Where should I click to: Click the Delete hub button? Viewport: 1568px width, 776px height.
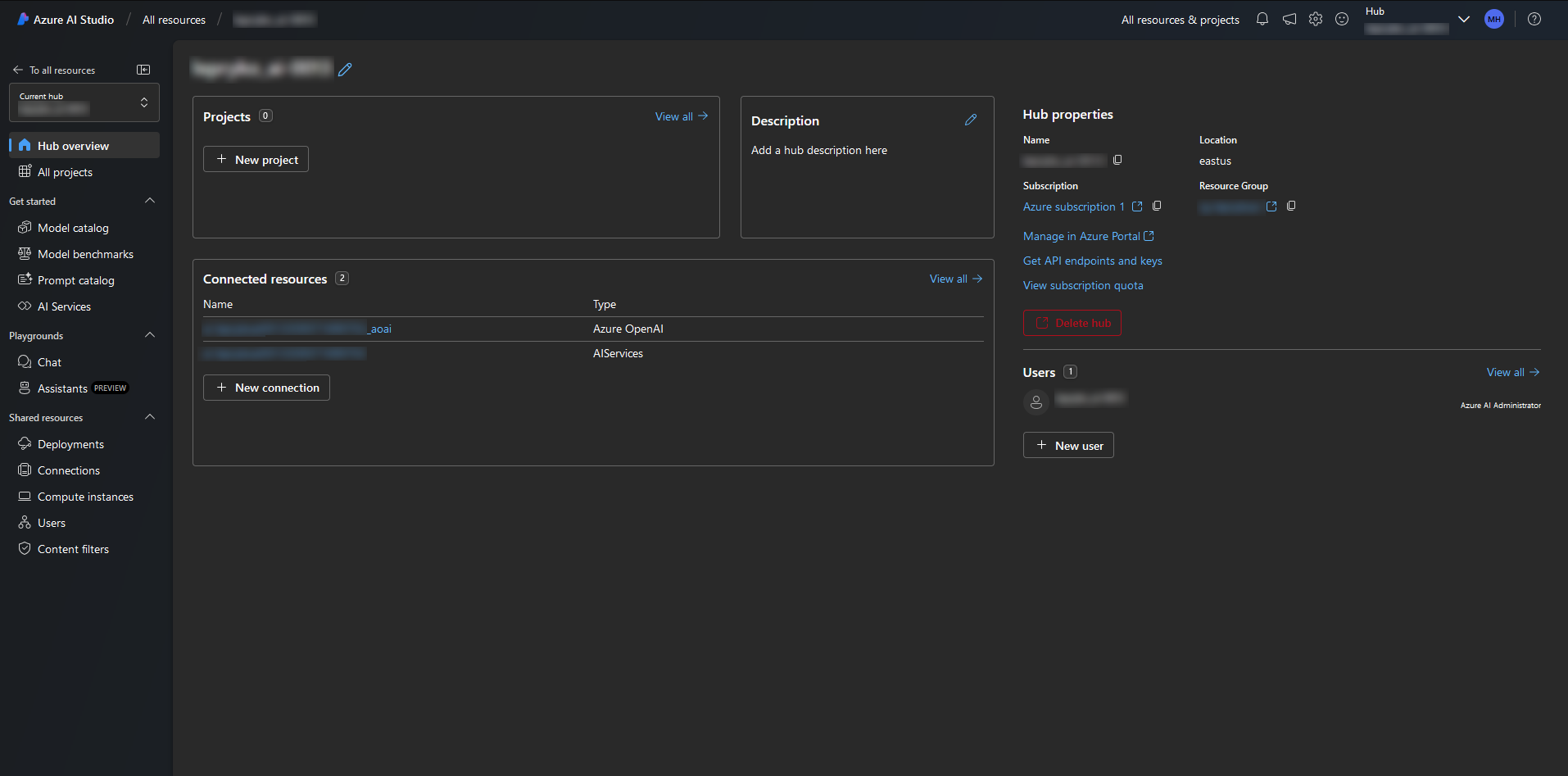click(1072, 323)
